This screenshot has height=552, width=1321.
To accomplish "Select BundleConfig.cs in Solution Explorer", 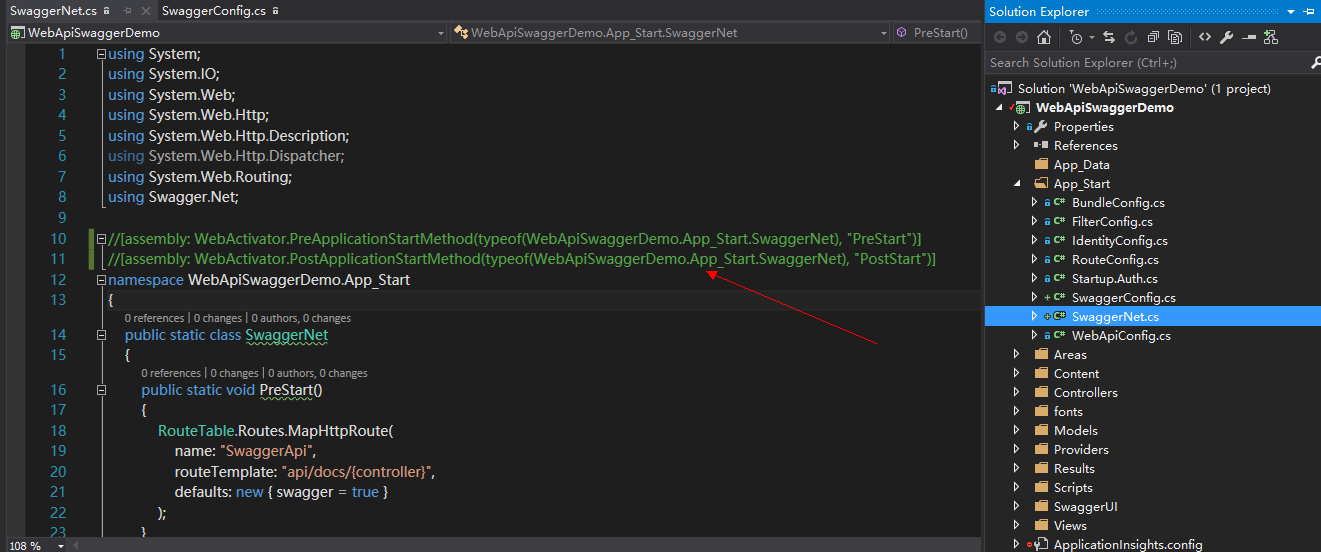I will 1118,202.
